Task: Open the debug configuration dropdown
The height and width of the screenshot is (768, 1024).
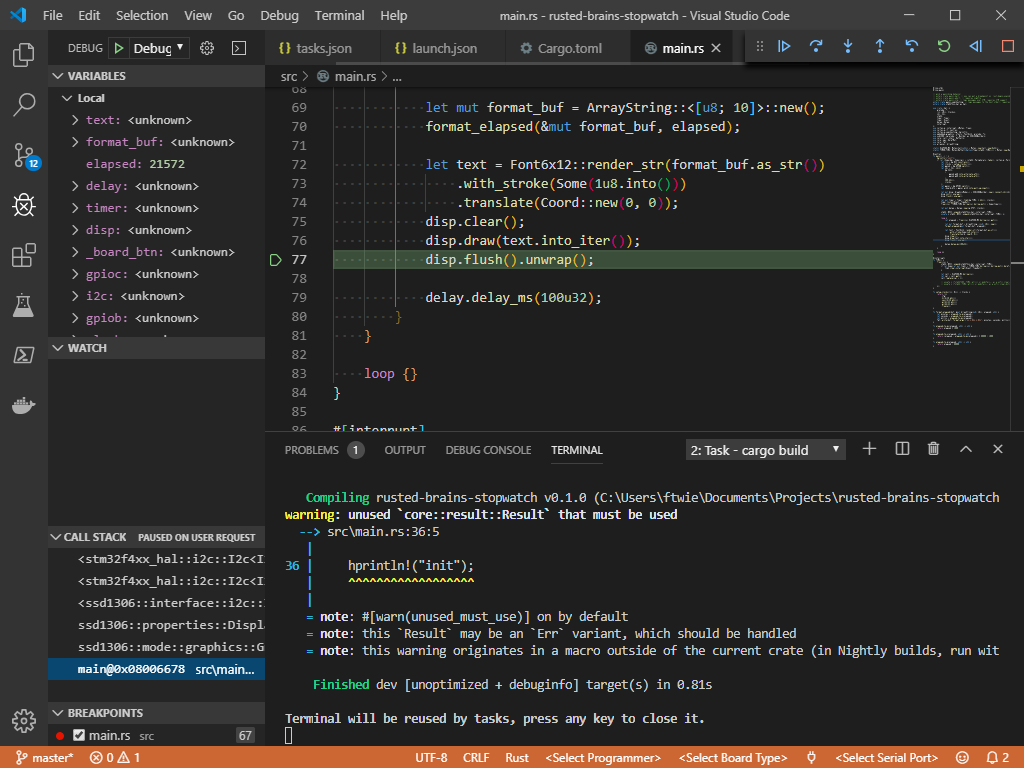Action: click(x=159, y=48)
